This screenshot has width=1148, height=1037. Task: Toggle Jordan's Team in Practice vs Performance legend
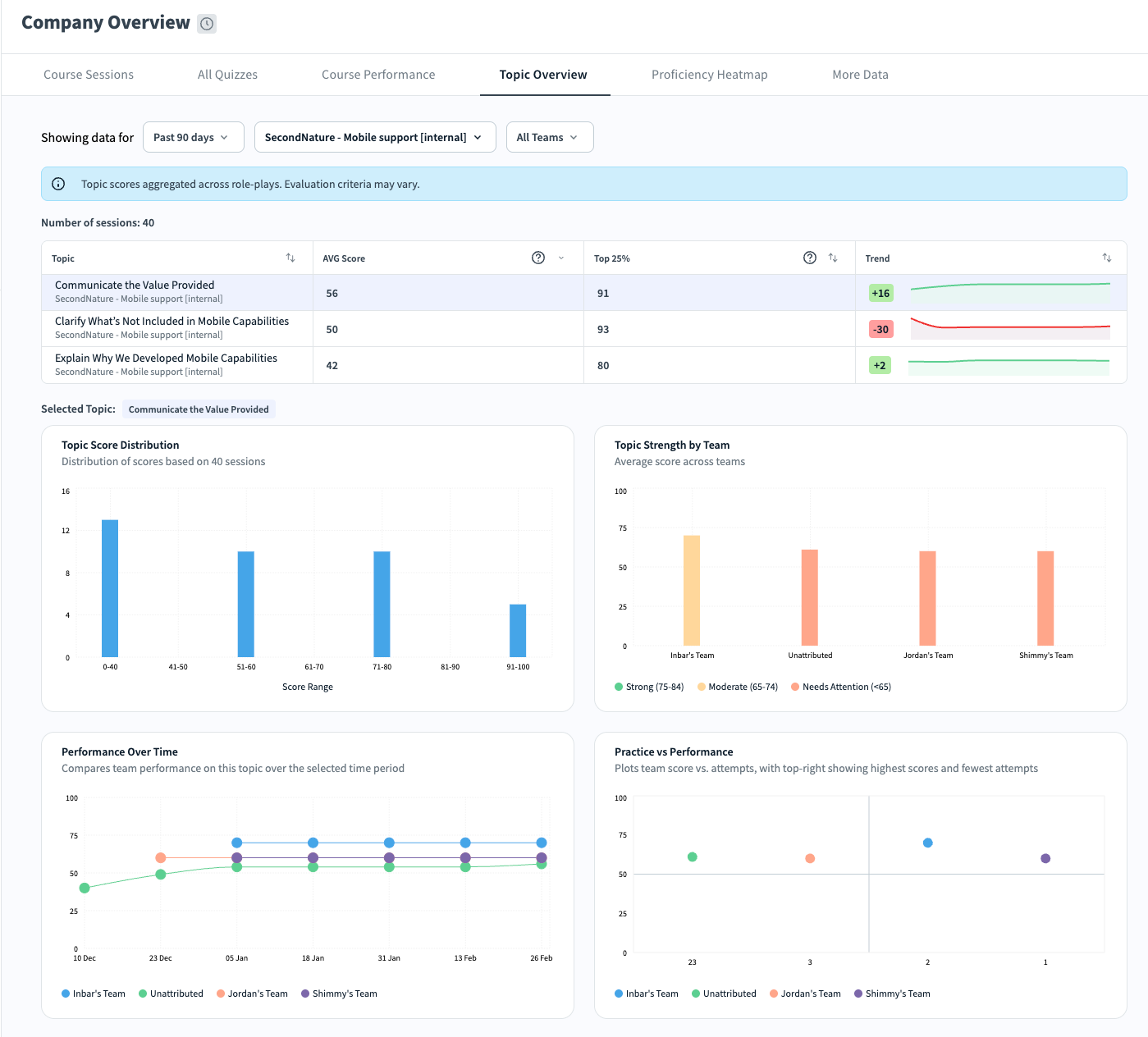(805, 994)
